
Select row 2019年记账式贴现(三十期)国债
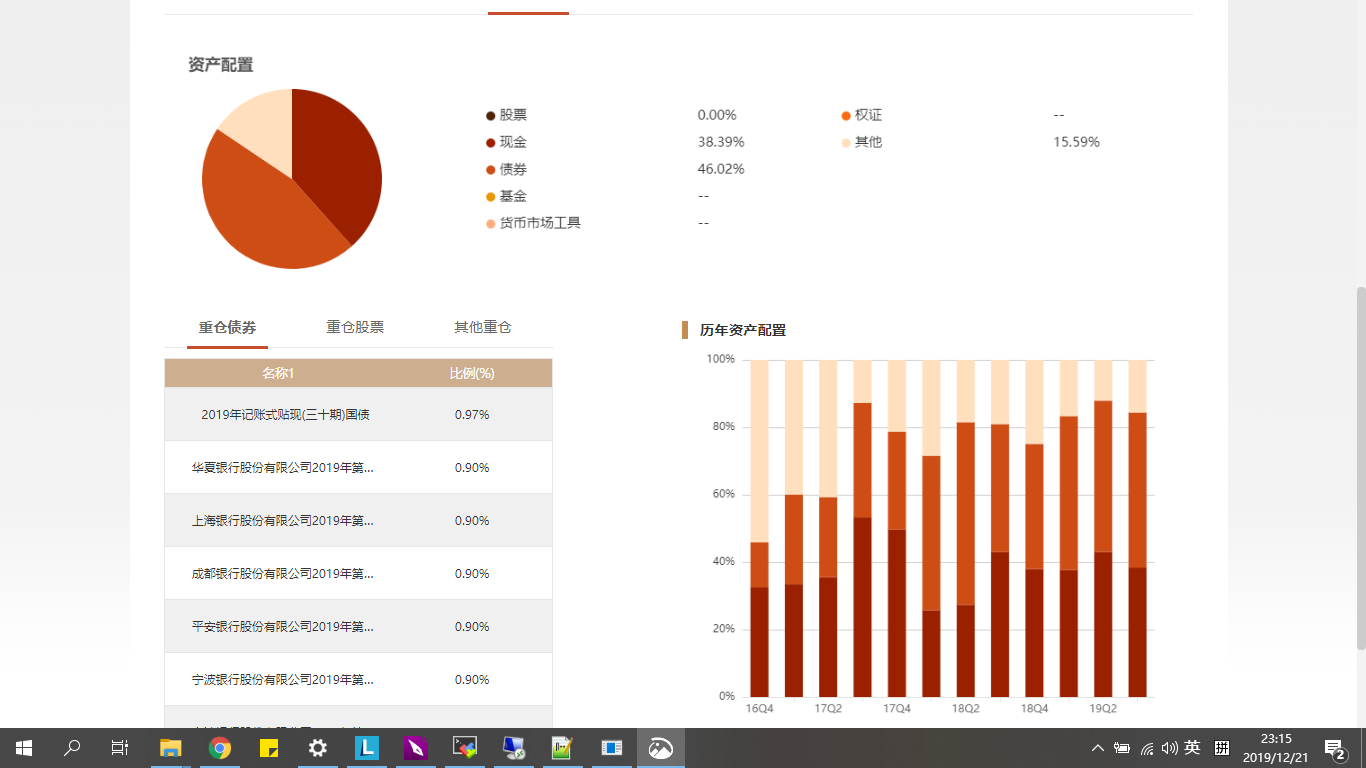[358, 414]
